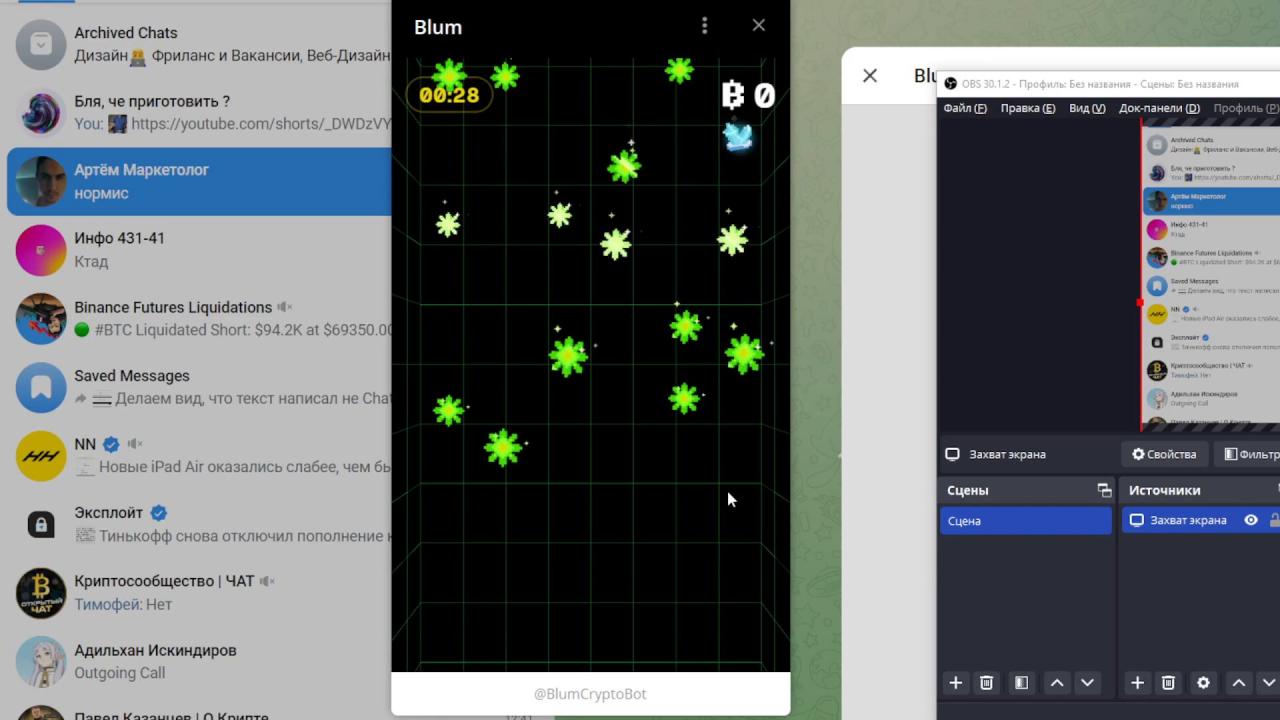Click Захват экрана label in source toolbar
The width and height of the screenshot is (1280, 720).
click(x=1007, y=454)
